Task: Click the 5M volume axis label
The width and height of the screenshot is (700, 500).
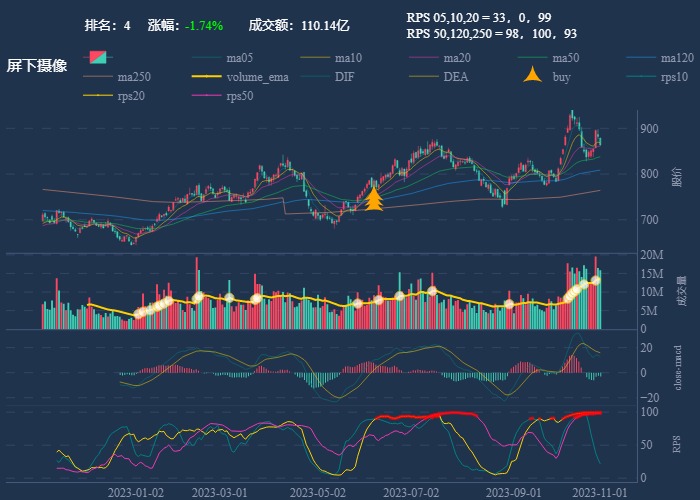Action: 649,310
